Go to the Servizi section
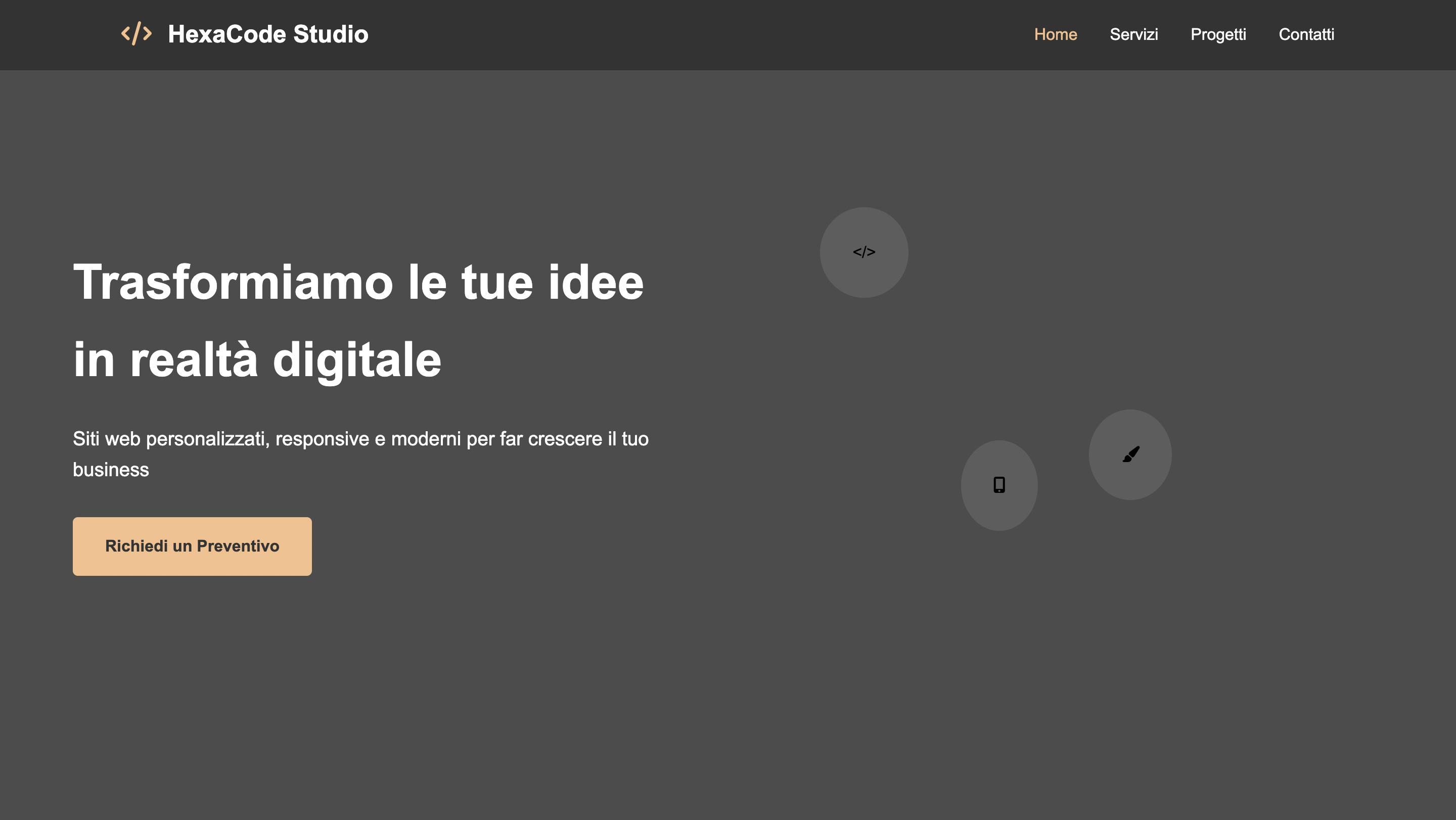 click(x=1133, y=34)
